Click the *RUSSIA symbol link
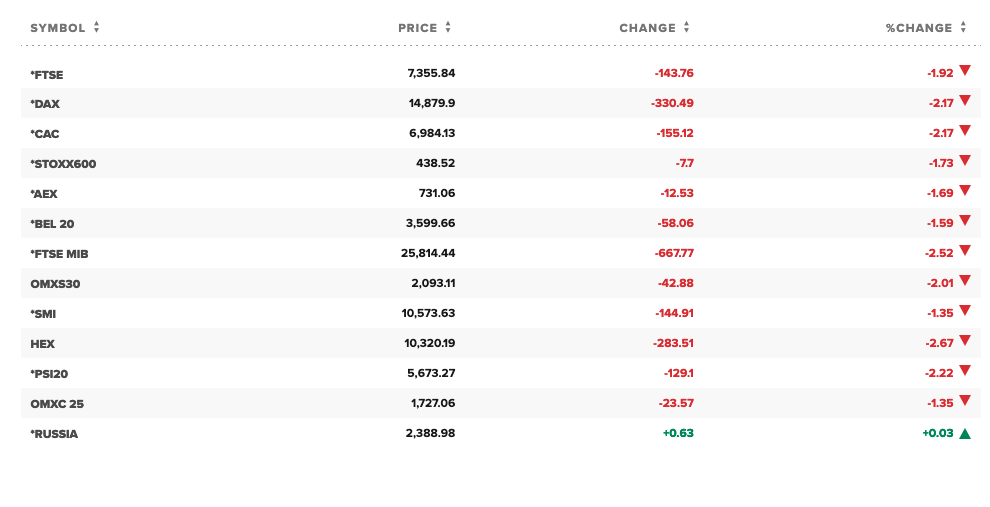 pos(54,434)
